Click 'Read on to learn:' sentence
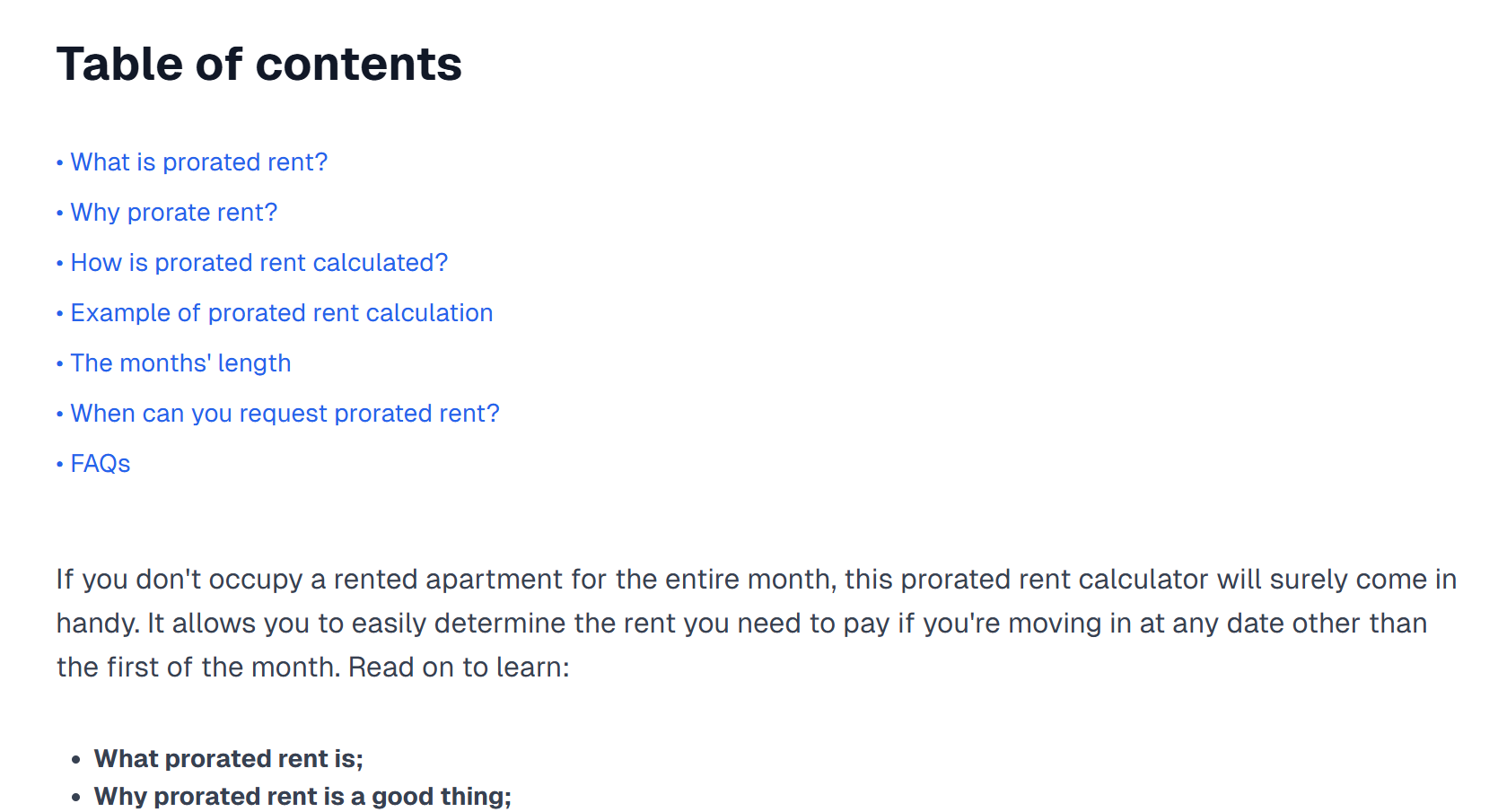Screen dimensions: 1498x812 tap(459, 668)
